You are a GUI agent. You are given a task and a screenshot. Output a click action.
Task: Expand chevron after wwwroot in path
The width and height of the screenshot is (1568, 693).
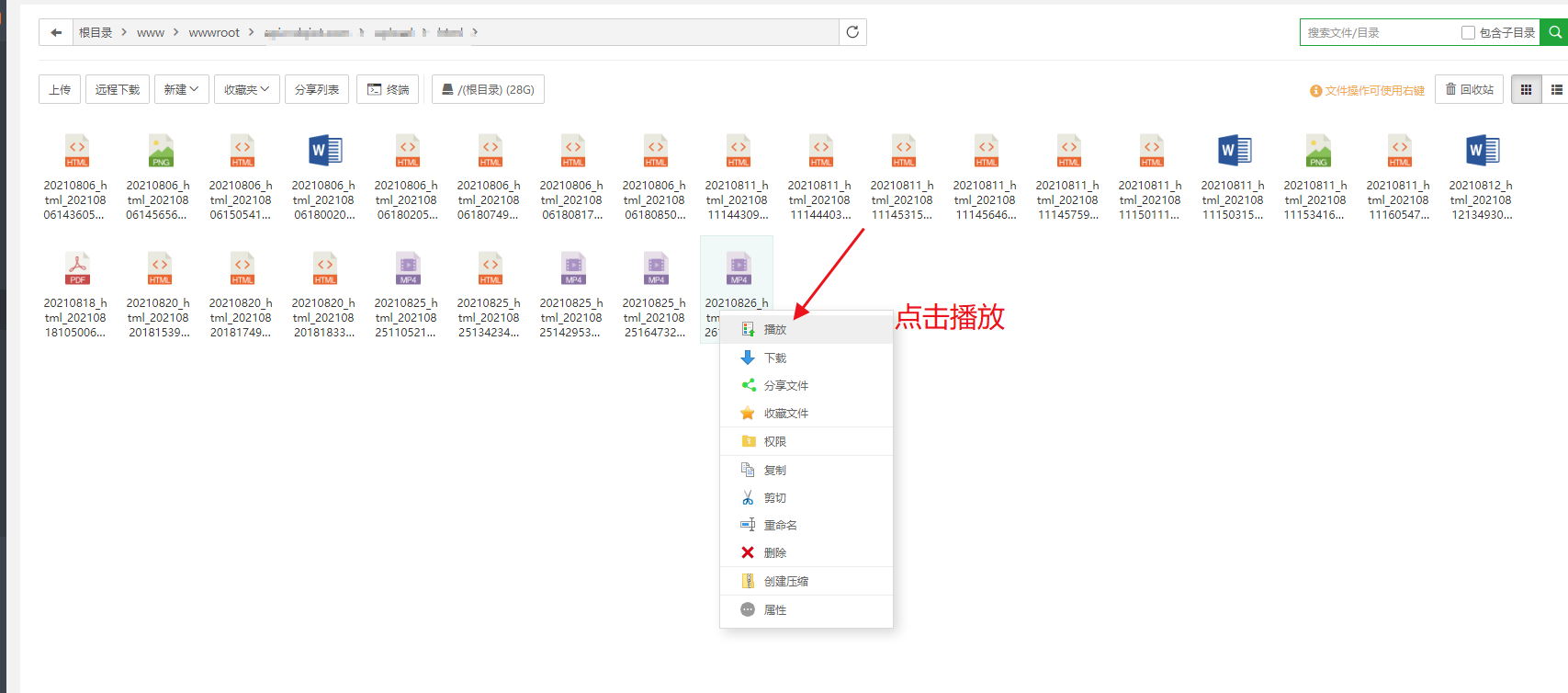coord(251,32)
